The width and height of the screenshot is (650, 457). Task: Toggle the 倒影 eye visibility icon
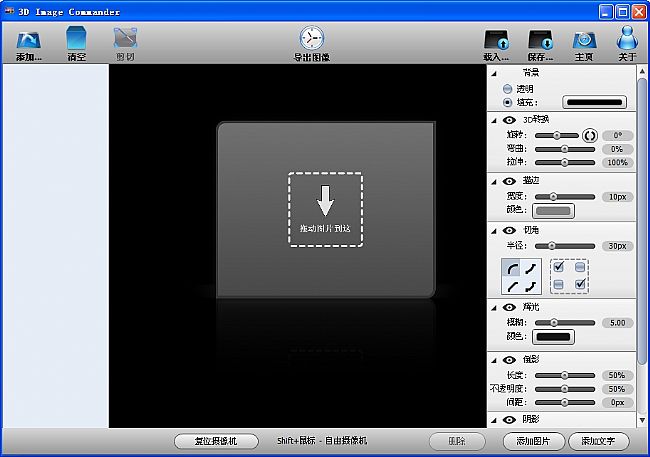[509, 360]
